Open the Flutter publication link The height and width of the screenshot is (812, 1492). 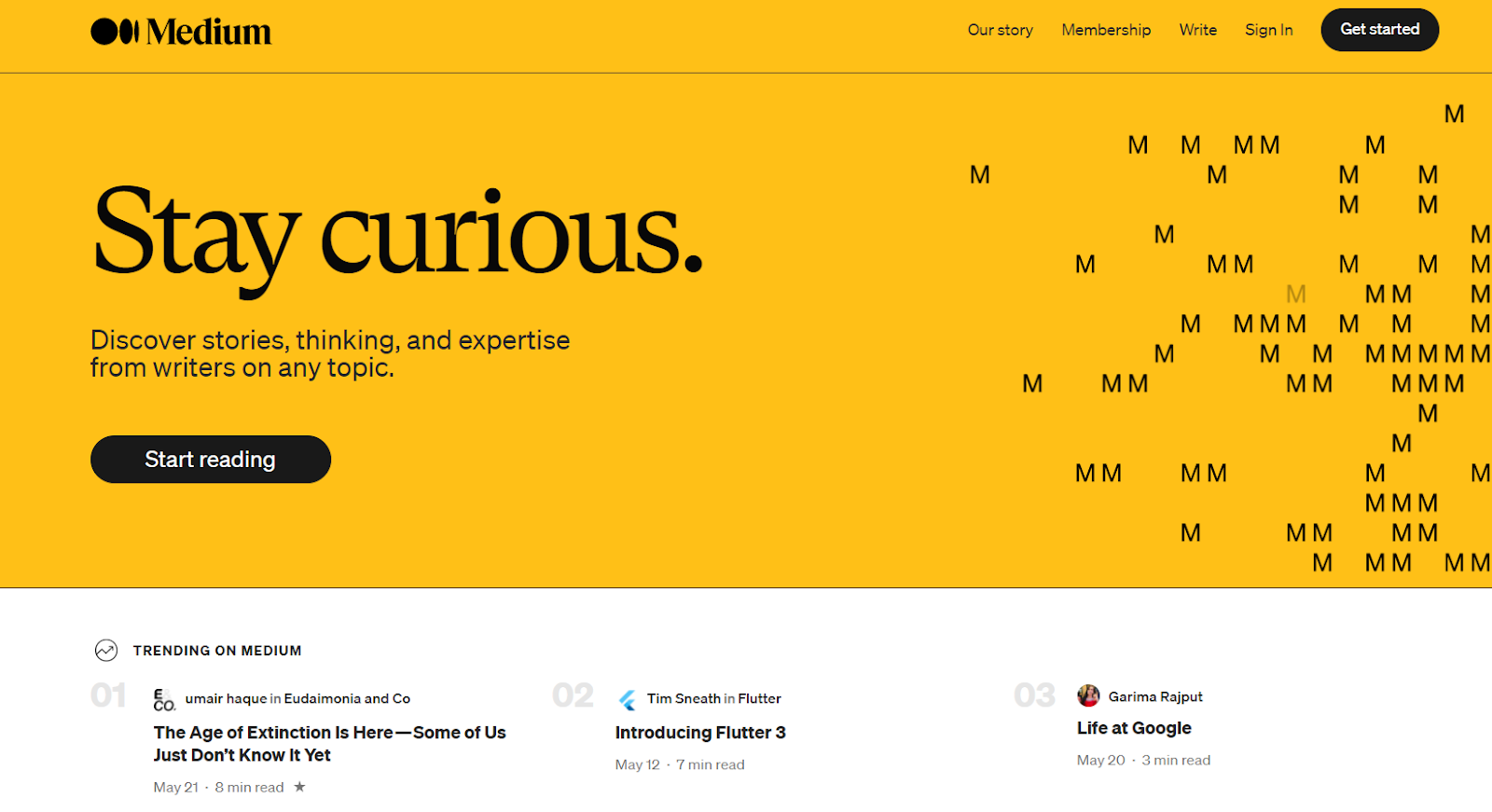(759, 698)
